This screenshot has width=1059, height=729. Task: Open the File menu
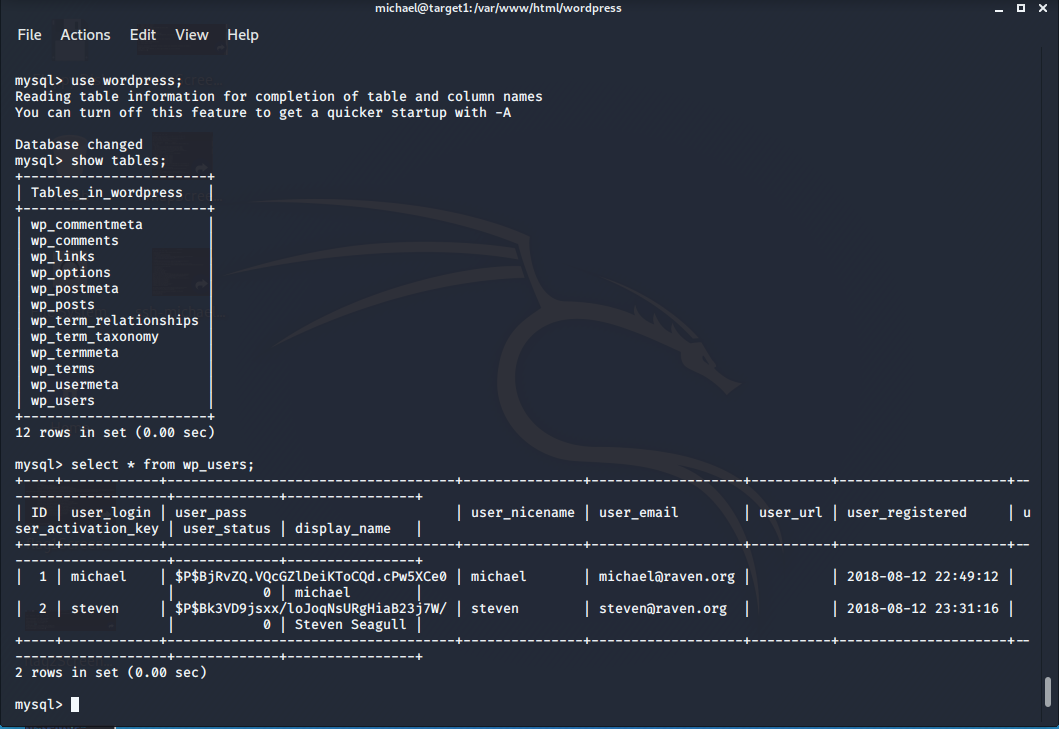pos(29,34)
